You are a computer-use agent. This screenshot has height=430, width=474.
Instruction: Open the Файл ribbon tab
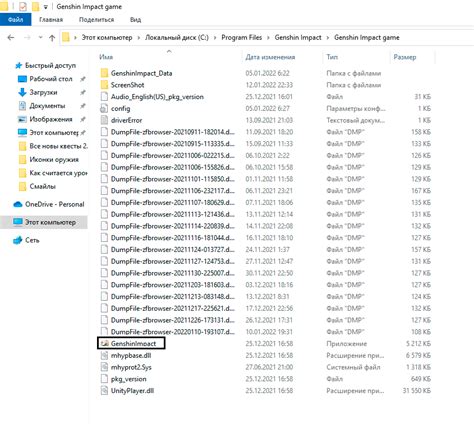tap(15, 20)
